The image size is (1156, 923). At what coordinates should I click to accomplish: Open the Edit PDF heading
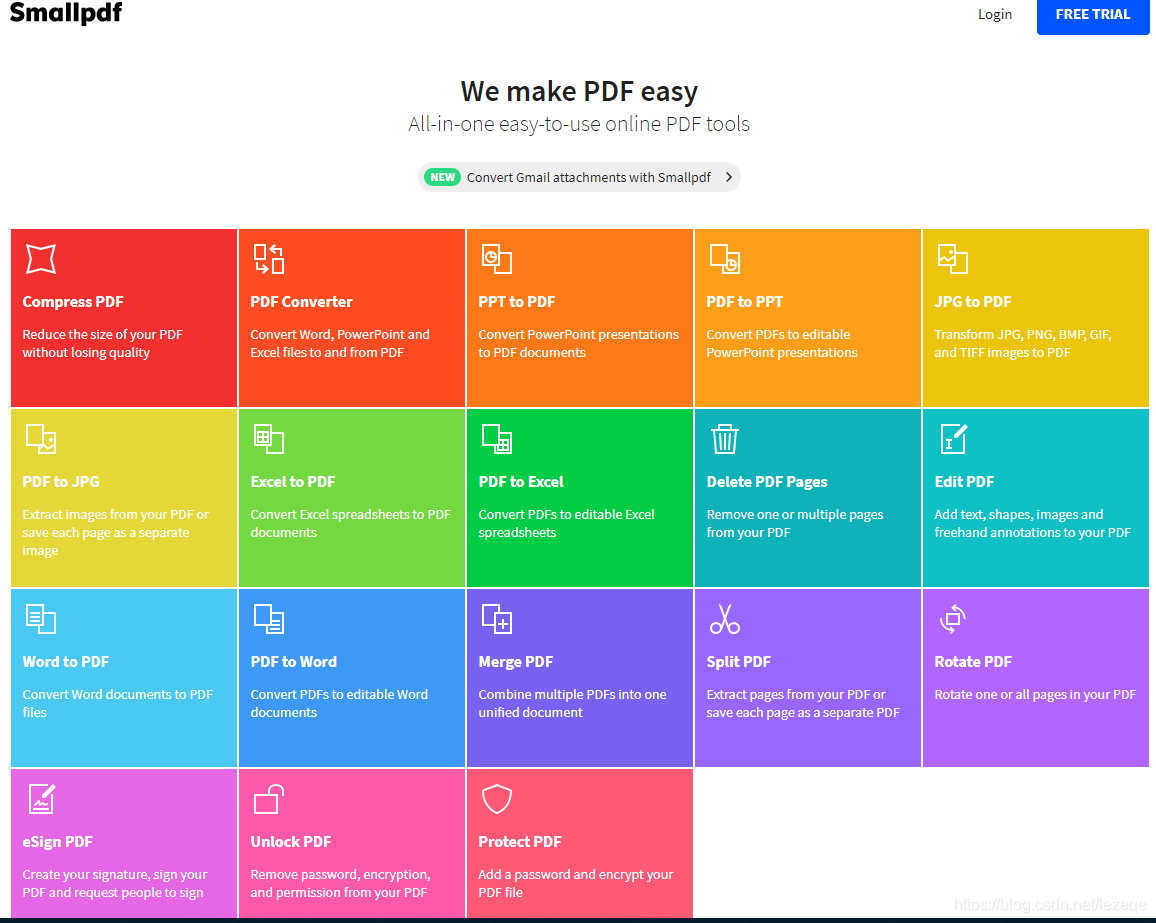pos(964,481)
